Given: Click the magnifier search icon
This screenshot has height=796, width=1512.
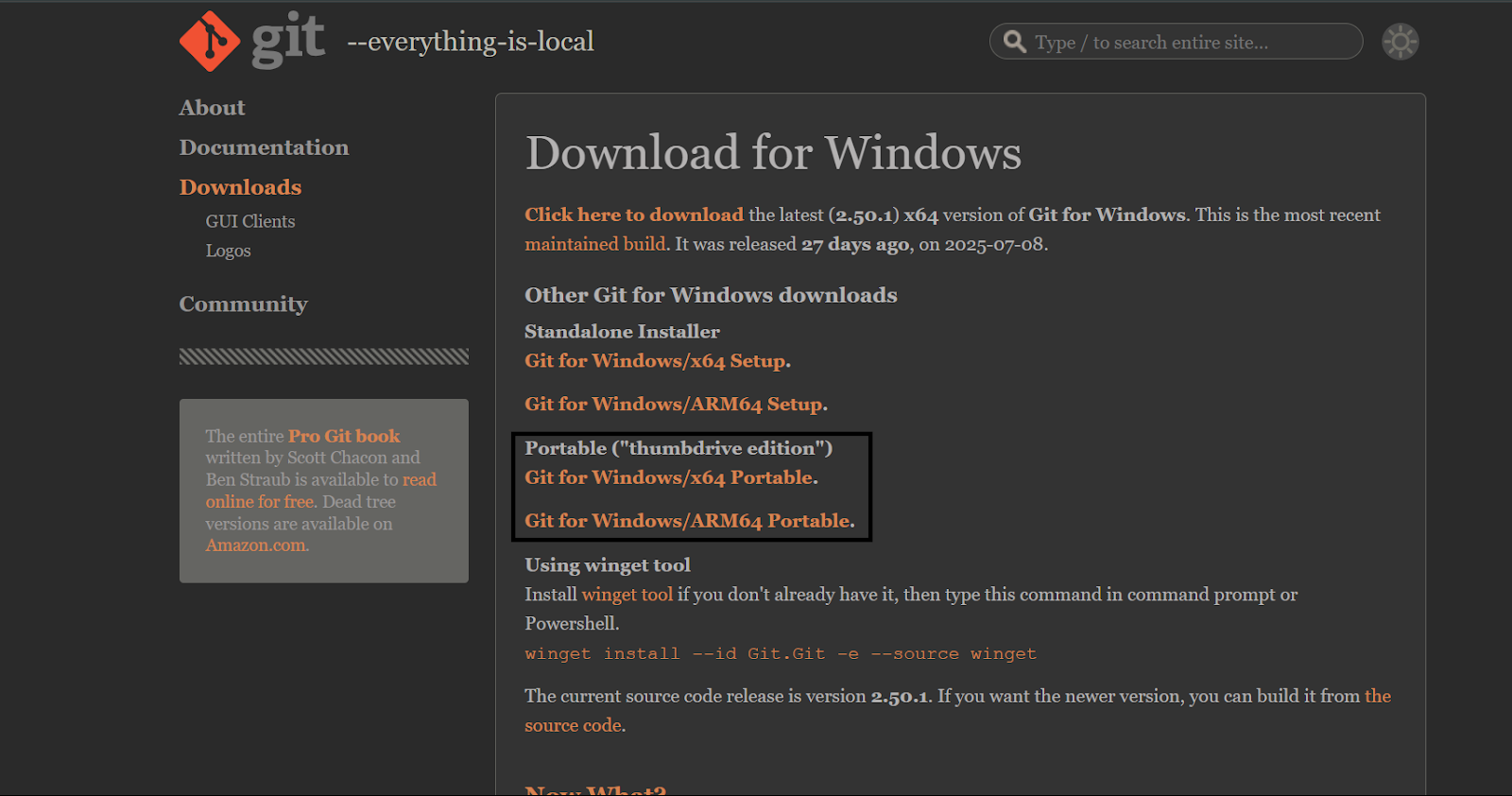Looking at the screenshot, I should (x=1015, y=42).
